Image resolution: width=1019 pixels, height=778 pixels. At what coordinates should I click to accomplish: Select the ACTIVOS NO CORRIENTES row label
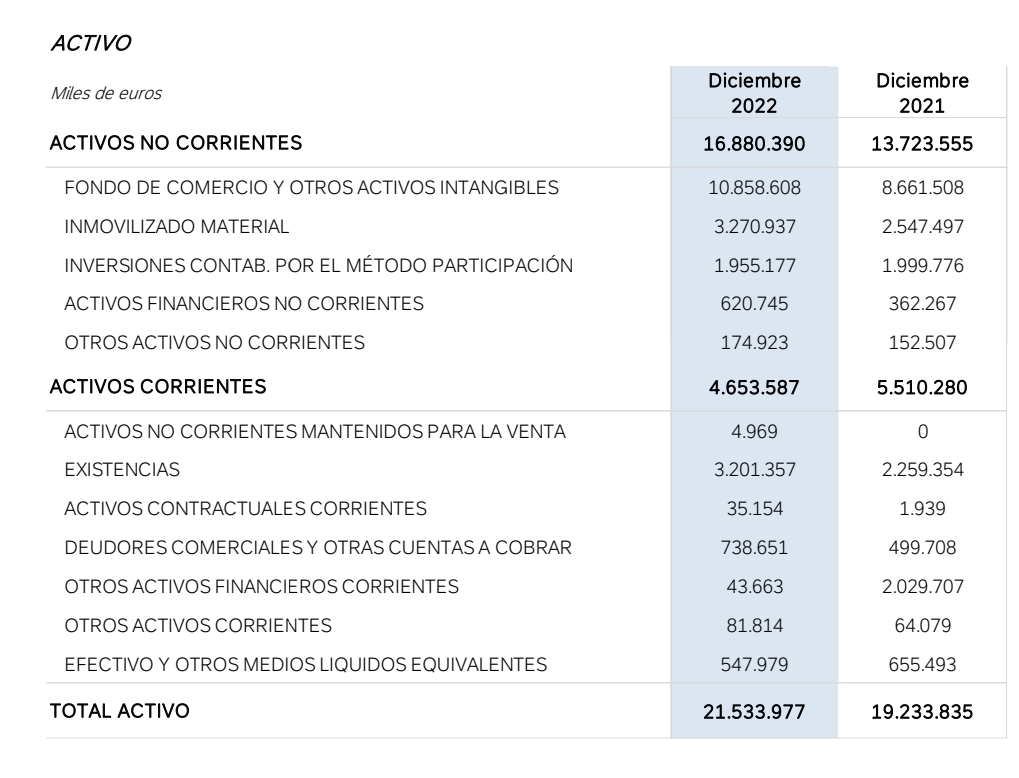pyautogui.click(x=176, y=143)
